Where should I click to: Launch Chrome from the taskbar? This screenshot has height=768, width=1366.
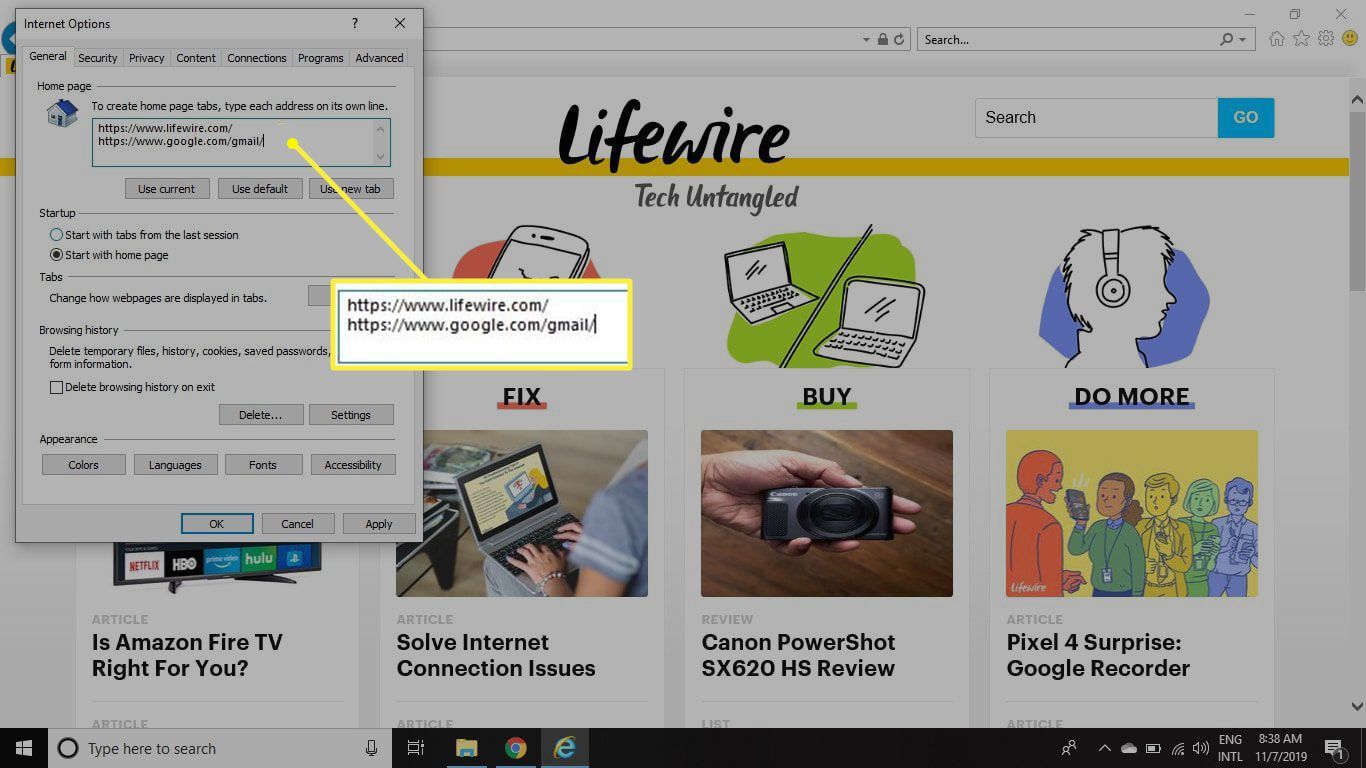(515, 748)
